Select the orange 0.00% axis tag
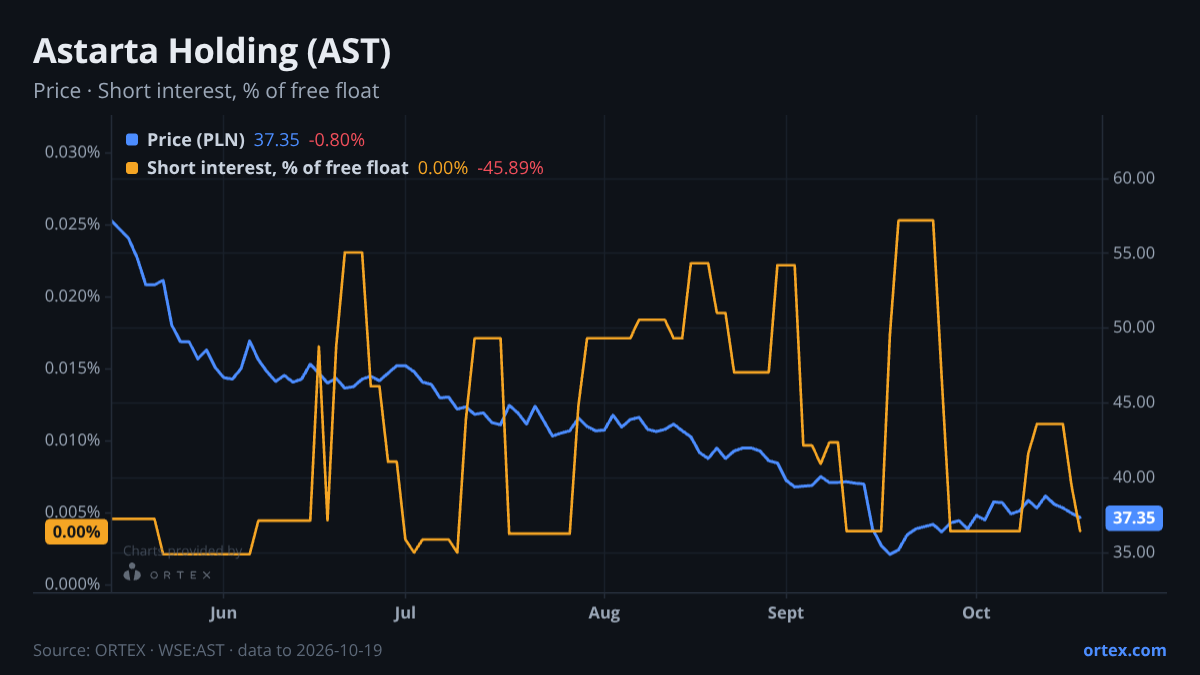This screenshot has height=675, width=1200. click(x=77, y=532)
